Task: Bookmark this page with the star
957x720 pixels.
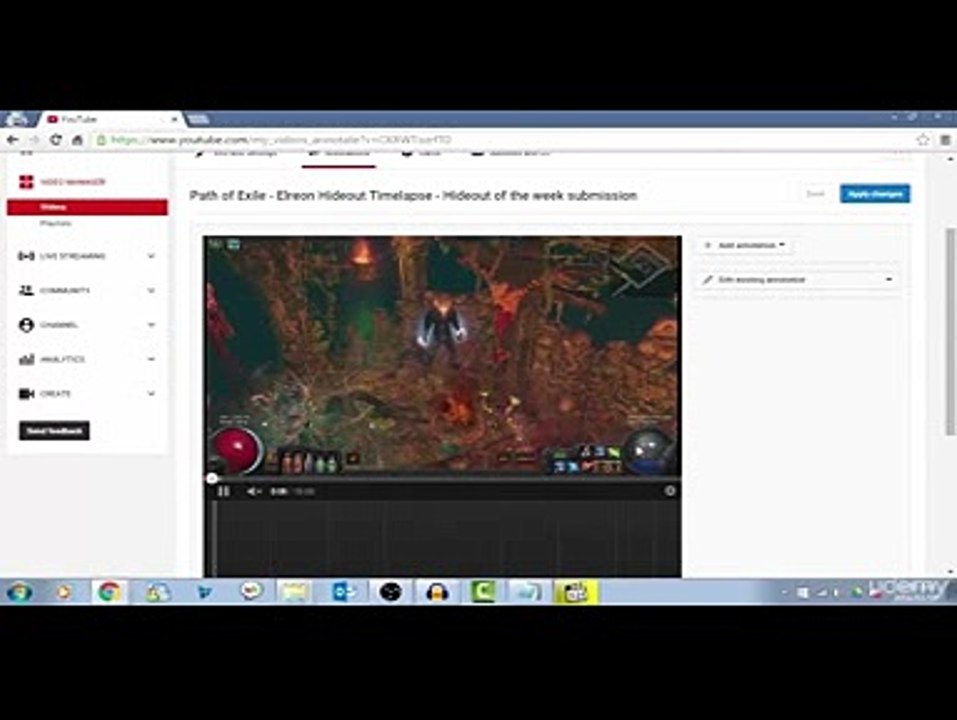Action: [x=922, y=140]
